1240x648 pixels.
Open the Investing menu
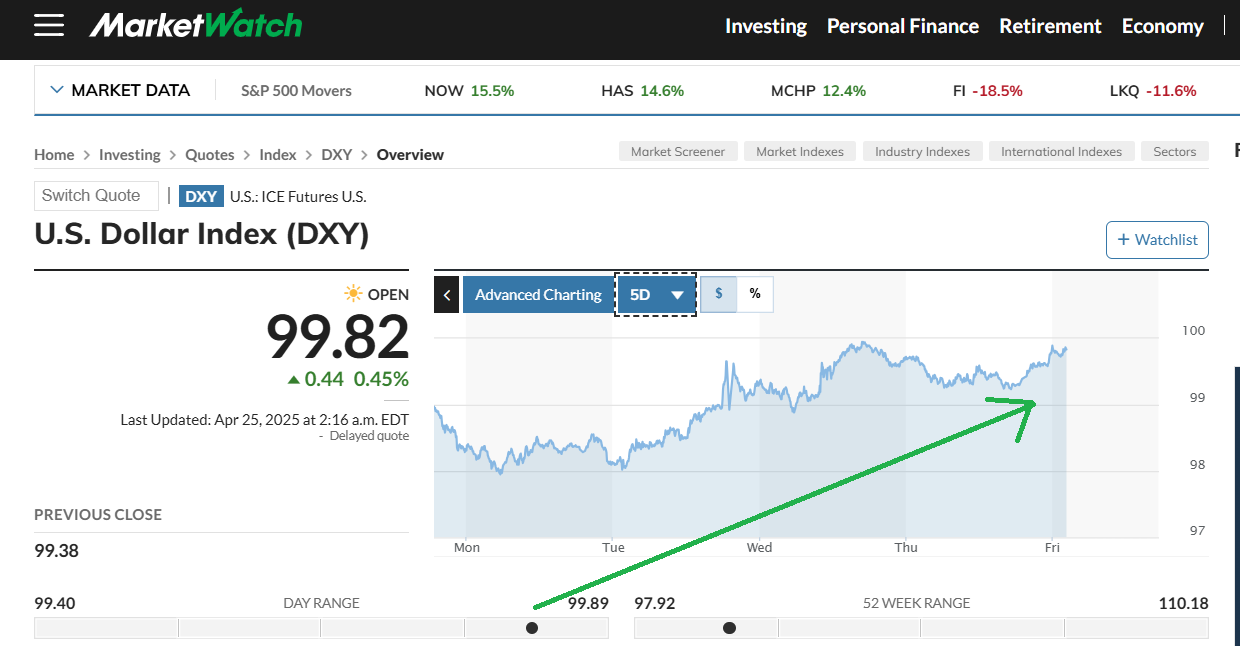click(x=765, y=26)
